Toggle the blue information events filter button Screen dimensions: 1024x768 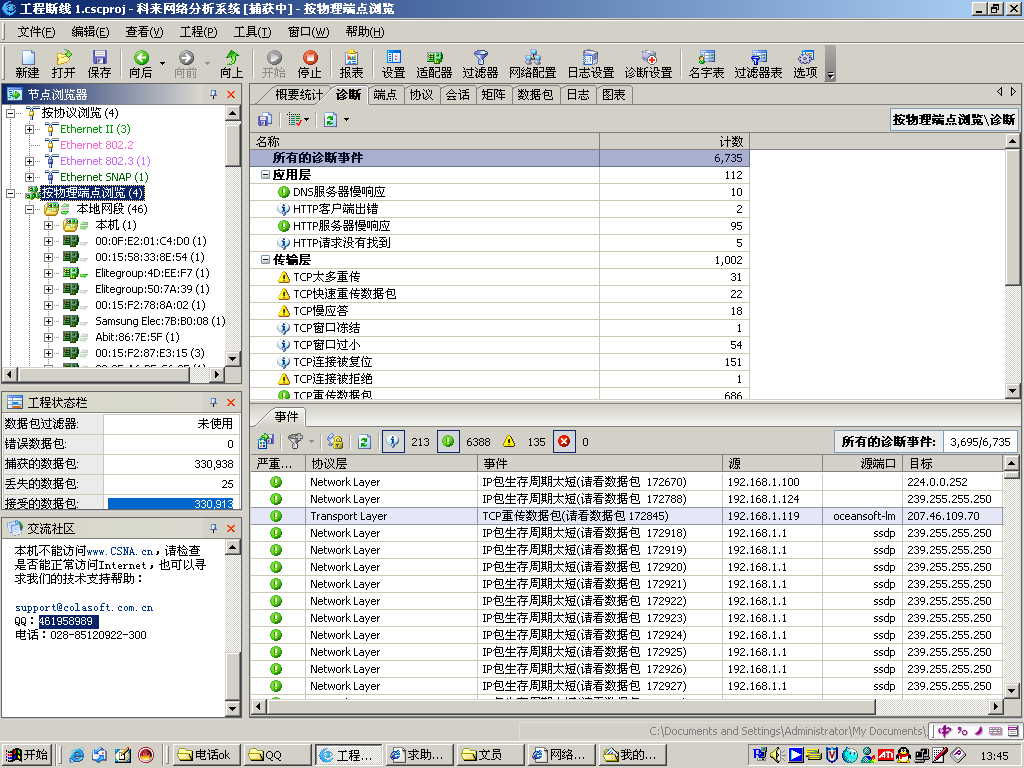(x=393, y=441)
